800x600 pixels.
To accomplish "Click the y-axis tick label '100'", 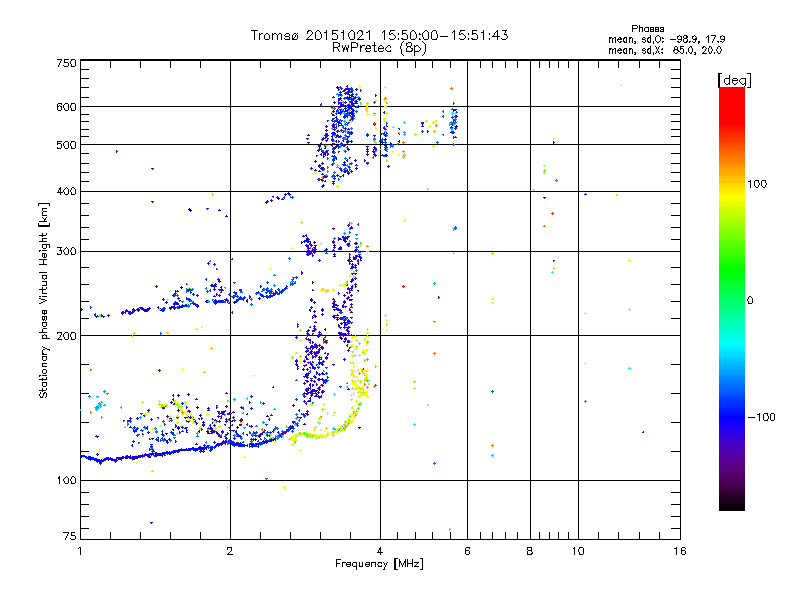I will click(x=66, y=481).
